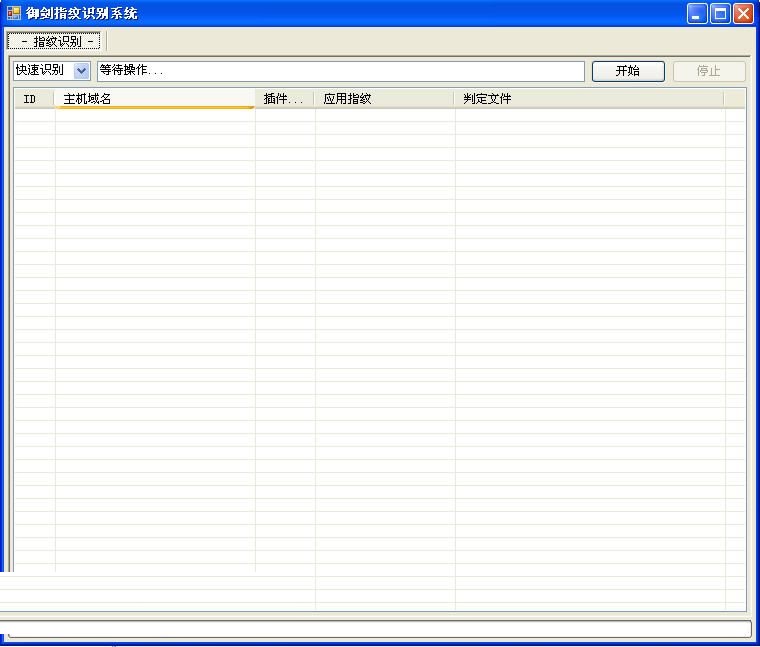
Task: Click the progress bar at the window bottom
Action: [378, 629]
